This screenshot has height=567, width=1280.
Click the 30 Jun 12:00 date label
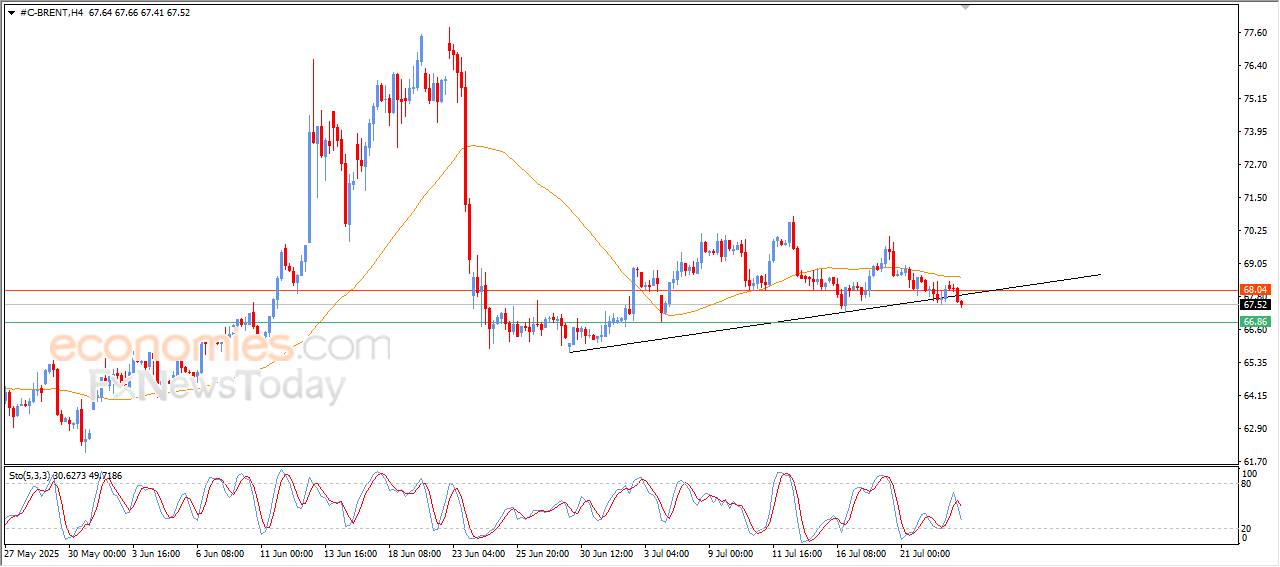click(607, 553)
